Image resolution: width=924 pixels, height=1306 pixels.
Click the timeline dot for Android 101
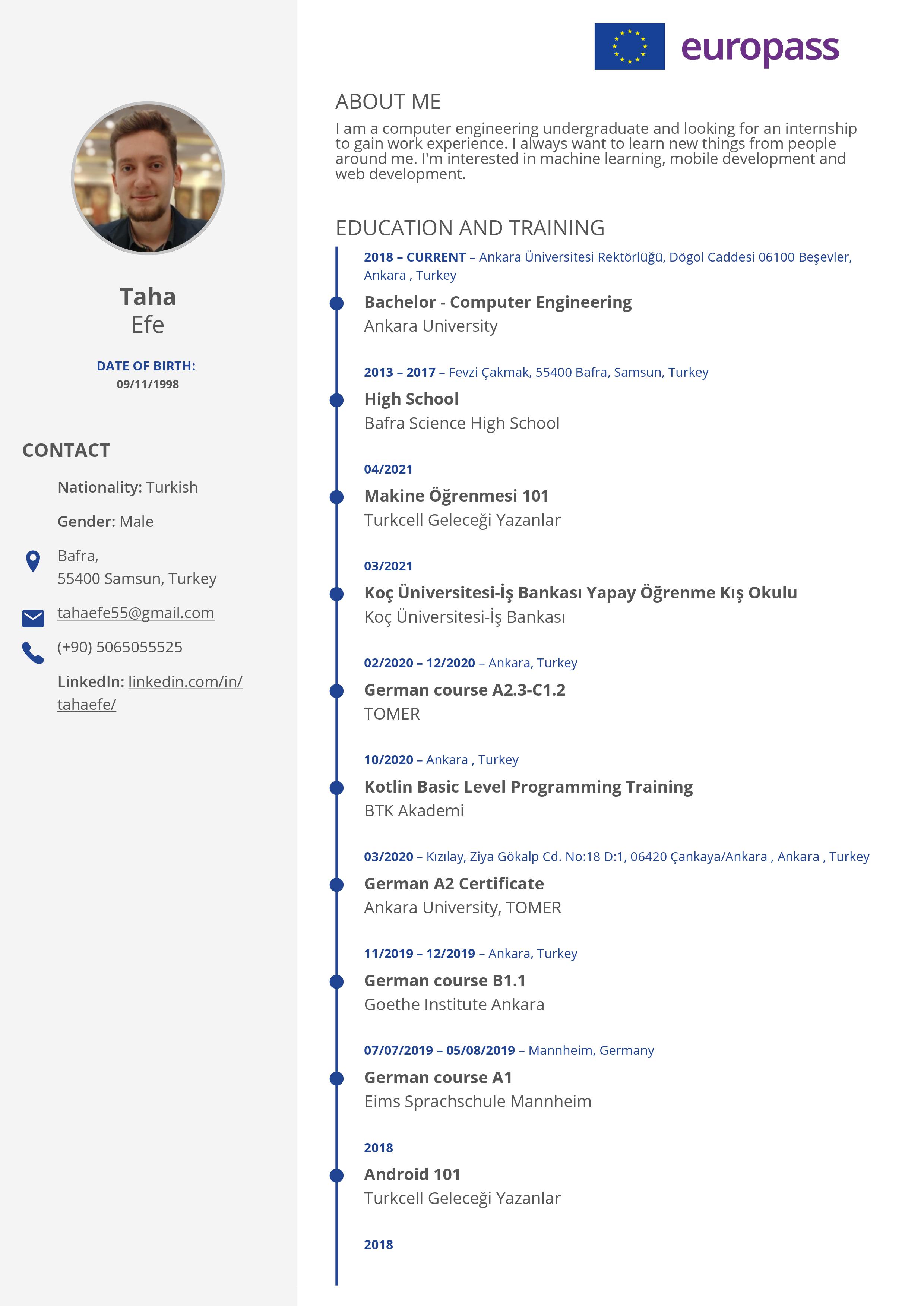pyautogui.click(x=337, y=1175)
